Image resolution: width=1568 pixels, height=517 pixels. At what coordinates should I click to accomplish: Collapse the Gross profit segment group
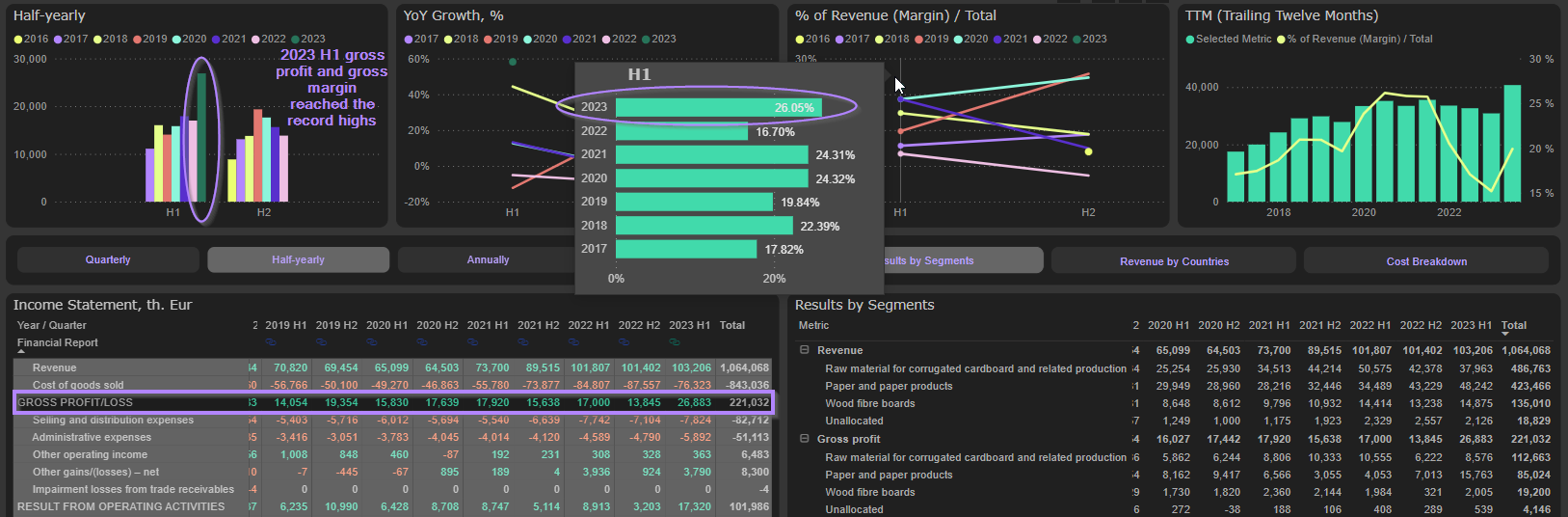(804, 439)
